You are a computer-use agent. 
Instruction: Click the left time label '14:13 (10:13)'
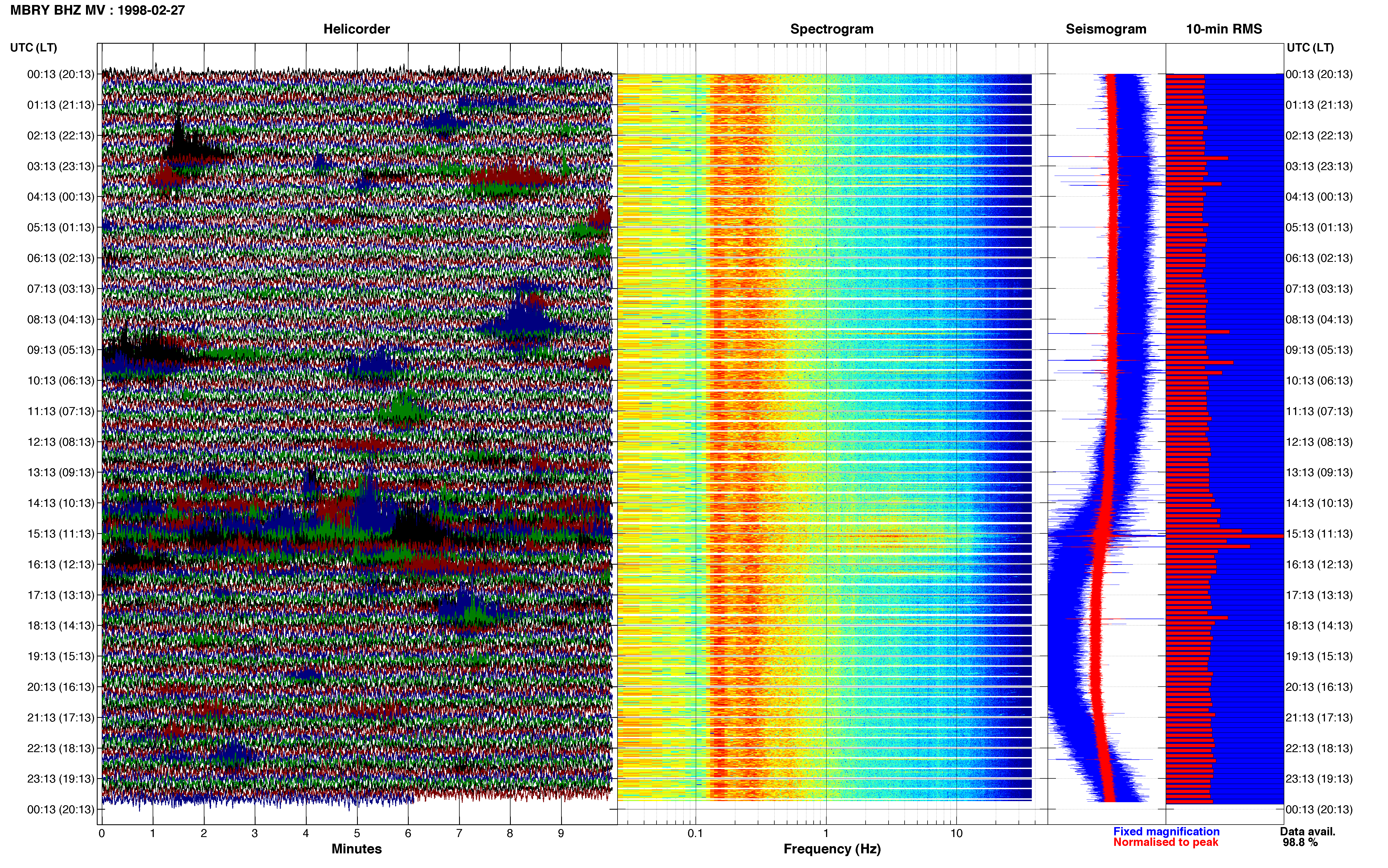[61, 503]
